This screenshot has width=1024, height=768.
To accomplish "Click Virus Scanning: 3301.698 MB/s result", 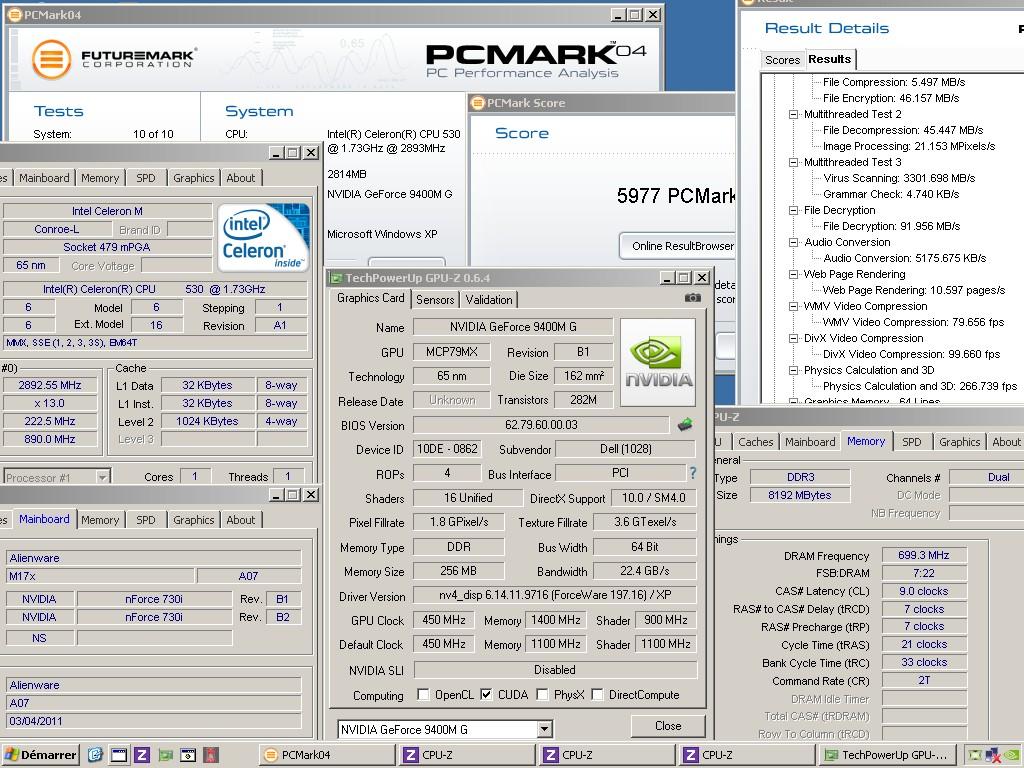I will point(899,178).
